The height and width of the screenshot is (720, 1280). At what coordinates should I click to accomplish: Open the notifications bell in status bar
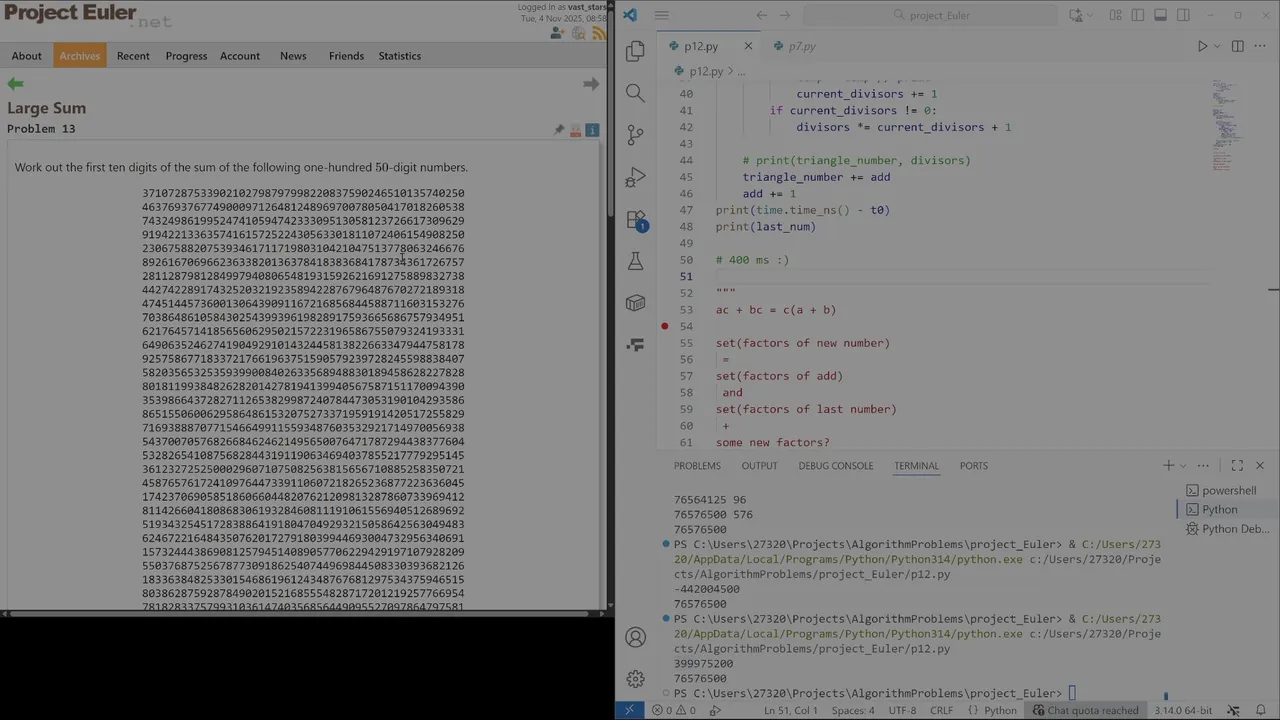coord(1261,710)
